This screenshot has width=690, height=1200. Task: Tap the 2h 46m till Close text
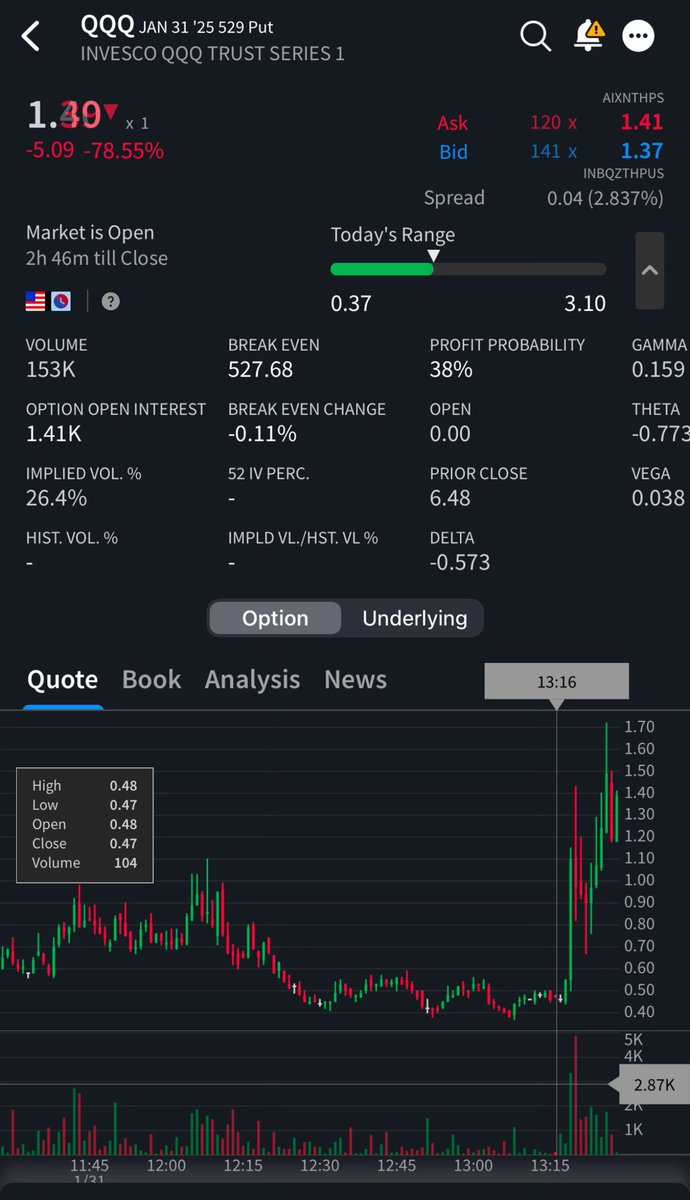point(97,258)
